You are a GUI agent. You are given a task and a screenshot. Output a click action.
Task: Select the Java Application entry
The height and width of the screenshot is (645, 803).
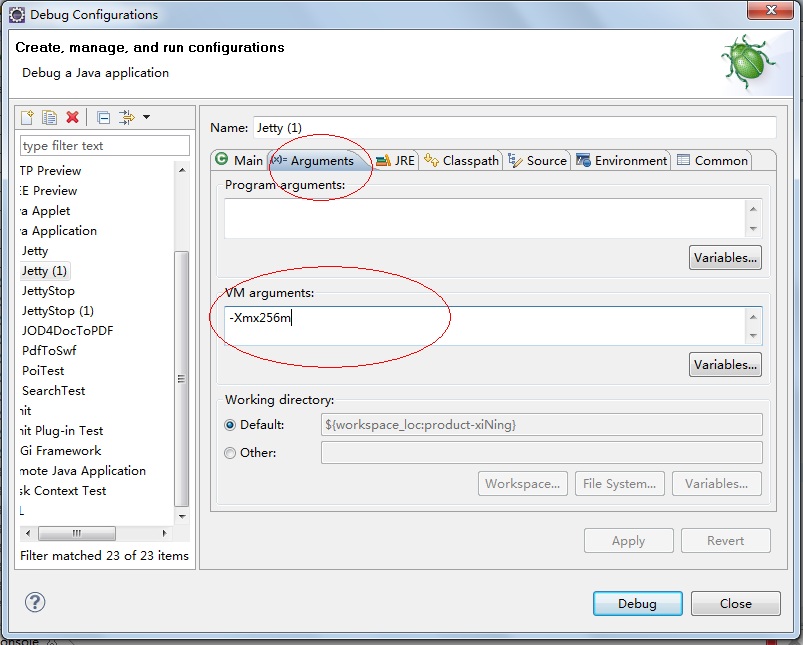[58, 231]
